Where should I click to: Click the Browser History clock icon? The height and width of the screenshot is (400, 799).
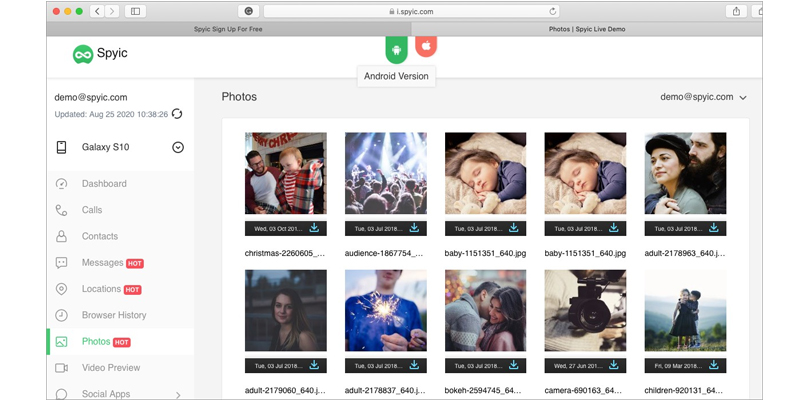pyautogui.click(x=61, y=315)
